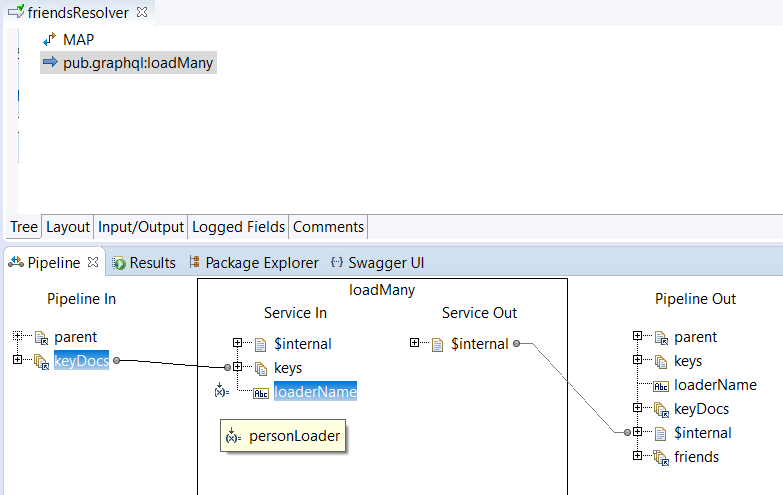The height and width of the screenshot is (495, 783).
Task: Click the keyDocs document list icon in Pipeline Out
Action: point(661,409)
